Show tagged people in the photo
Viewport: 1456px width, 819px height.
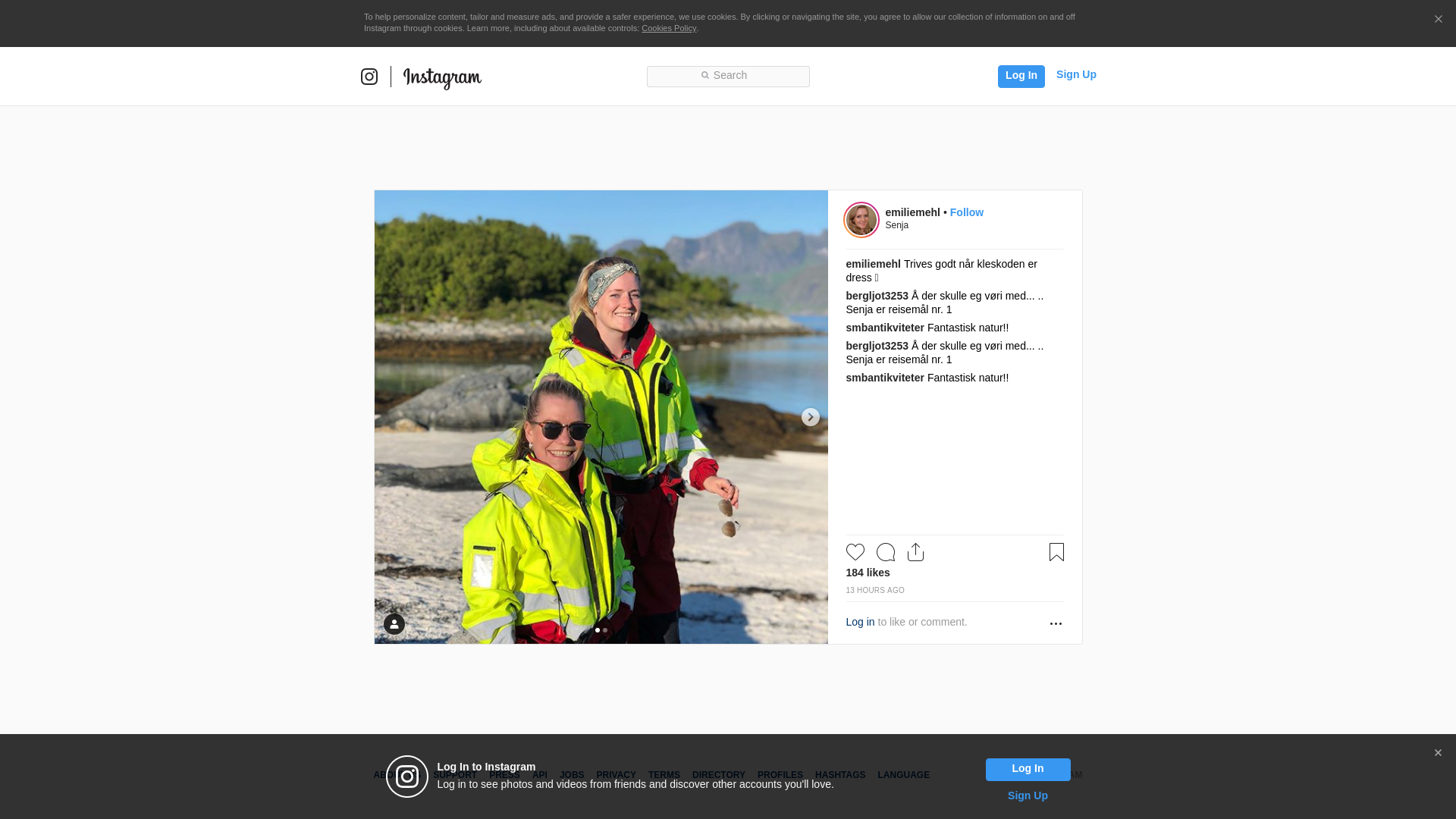pos(394,624)
